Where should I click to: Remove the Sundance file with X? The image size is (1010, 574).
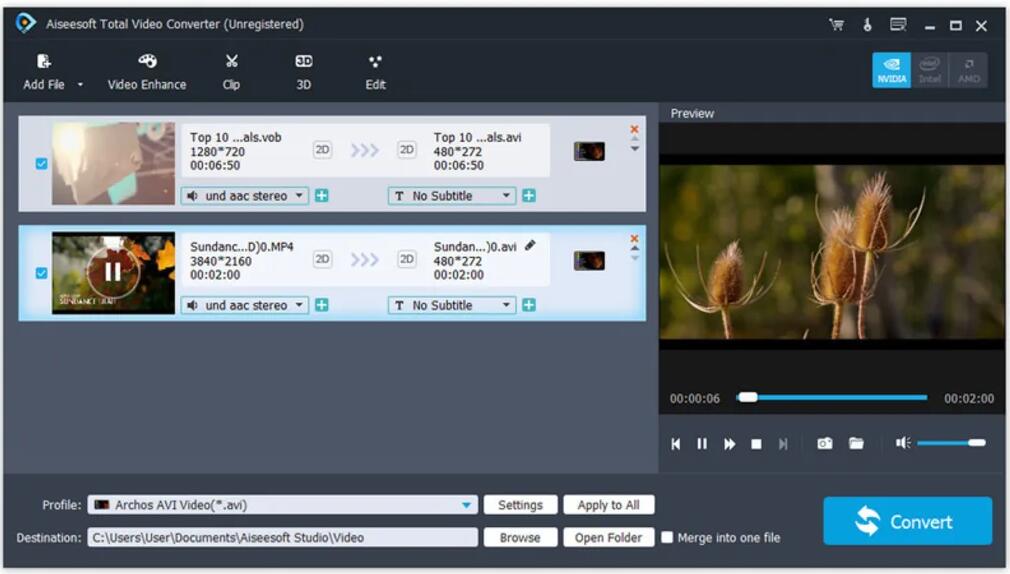[634, 239]
